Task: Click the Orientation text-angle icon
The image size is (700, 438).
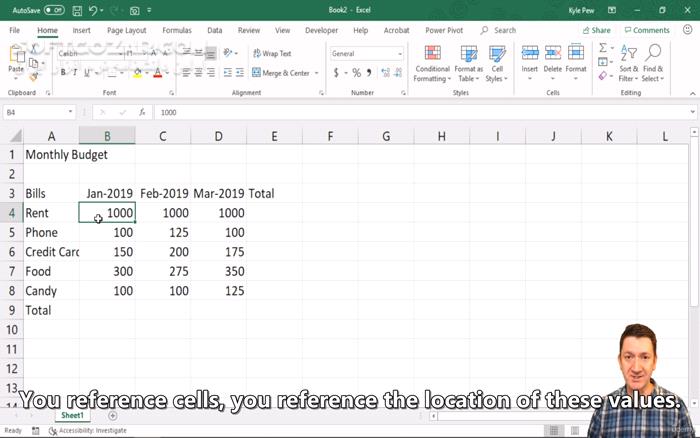Action: [x=228, y=53]
